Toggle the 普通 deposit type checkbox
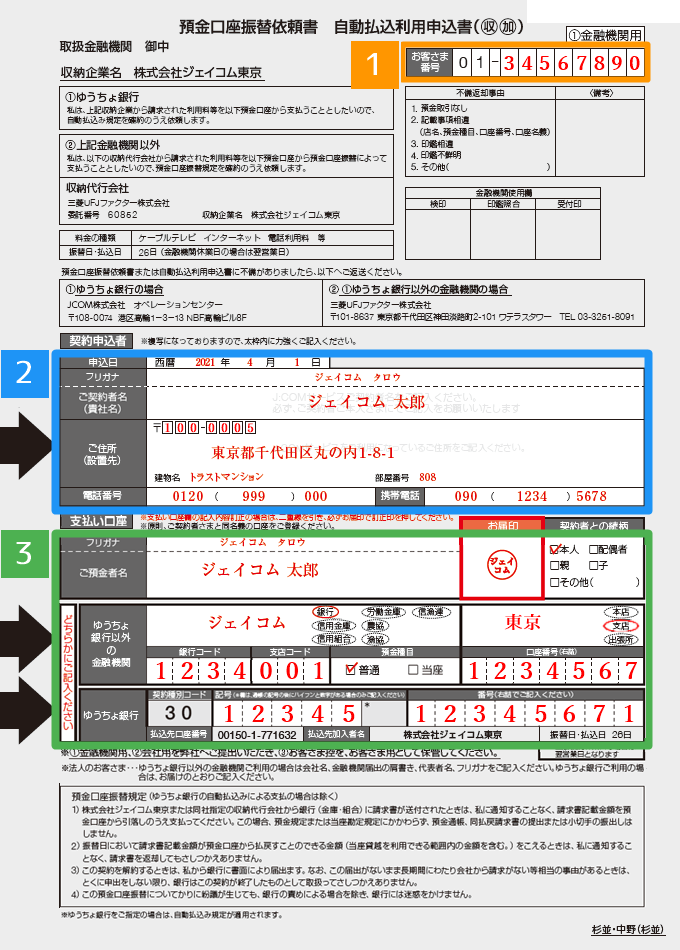 (x=350, y=669)
